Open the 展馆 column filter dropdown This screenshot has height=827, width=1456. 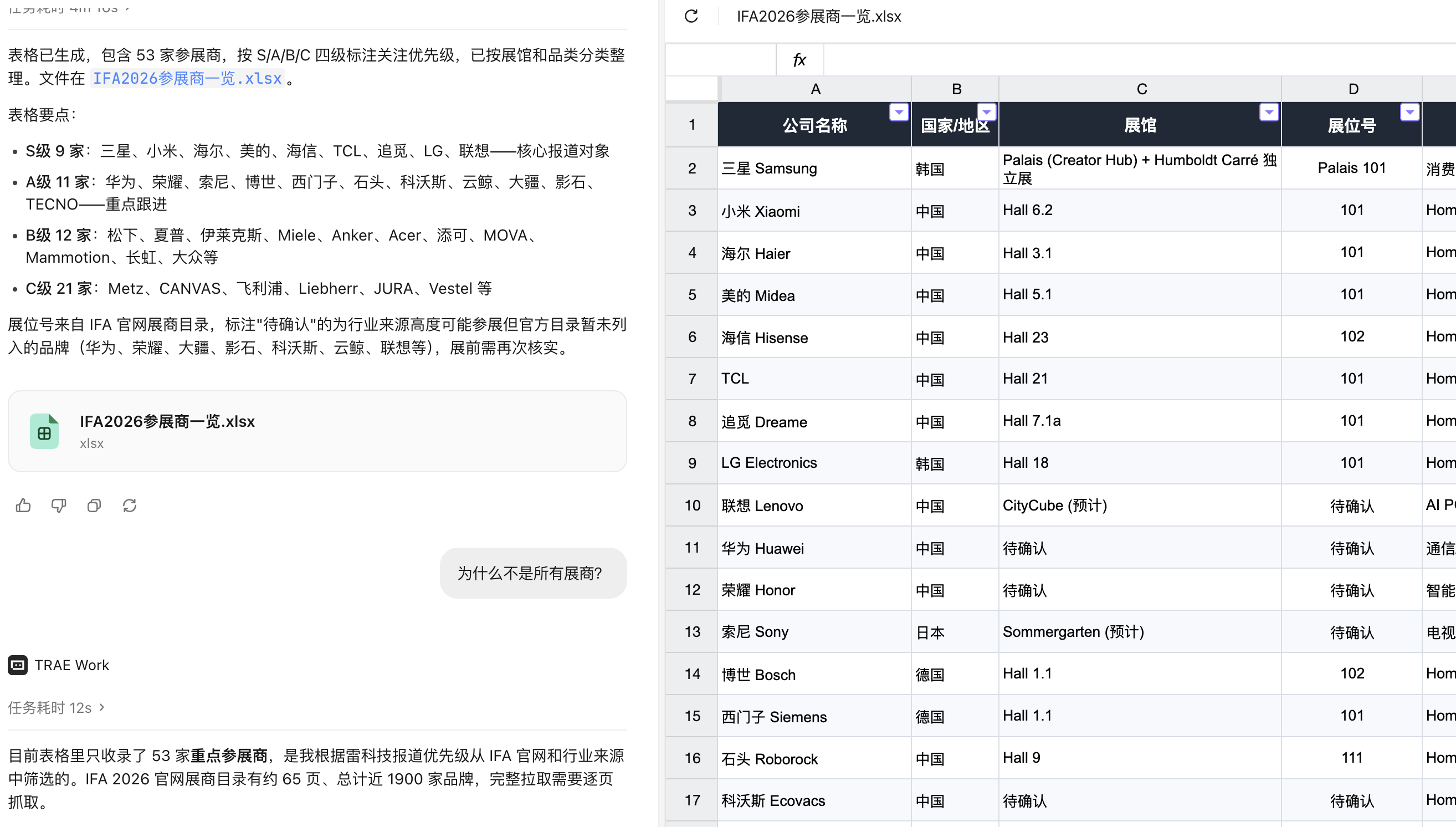[x=1269, y=113]
